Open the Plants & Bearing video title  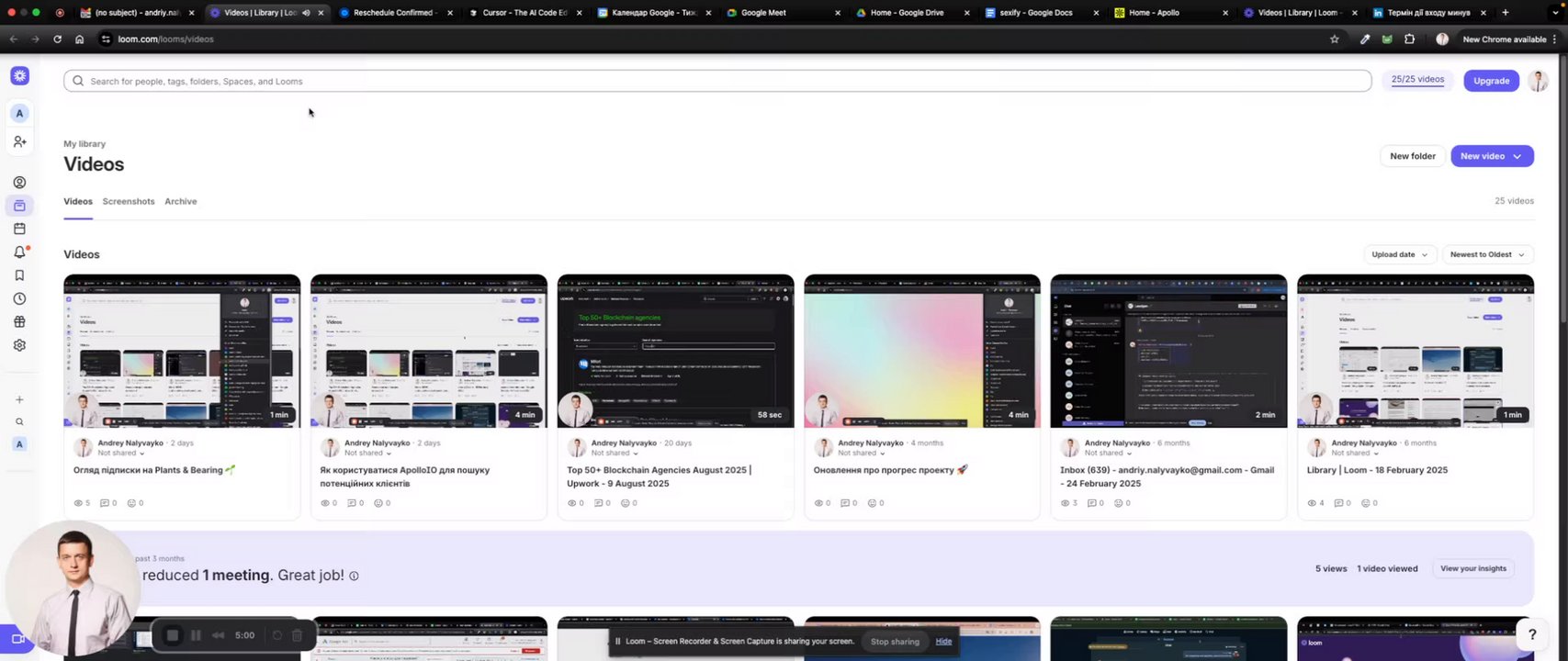154,470
